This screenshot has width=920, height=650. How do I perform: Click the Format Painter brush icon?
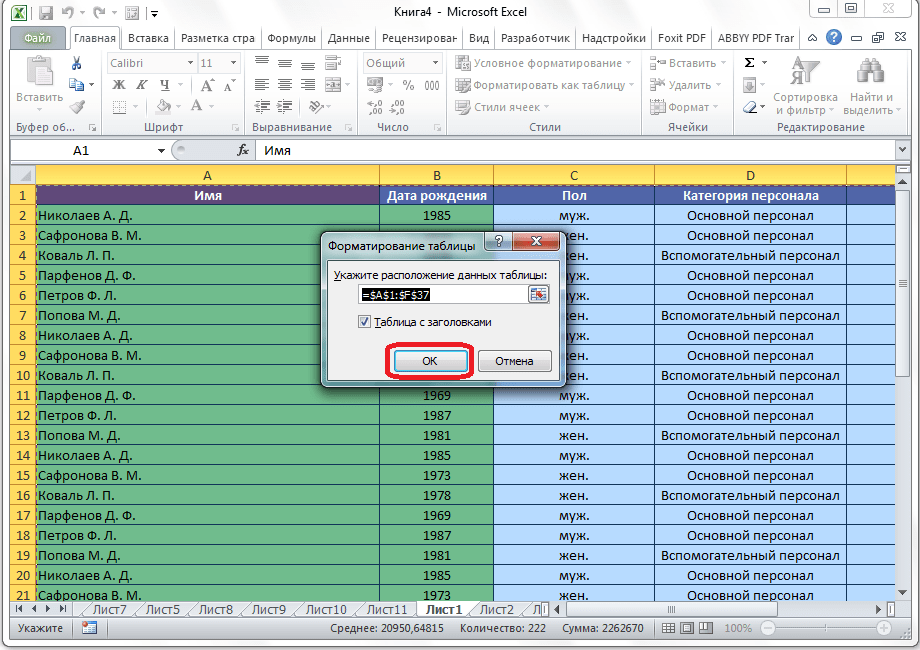point(77,107)
